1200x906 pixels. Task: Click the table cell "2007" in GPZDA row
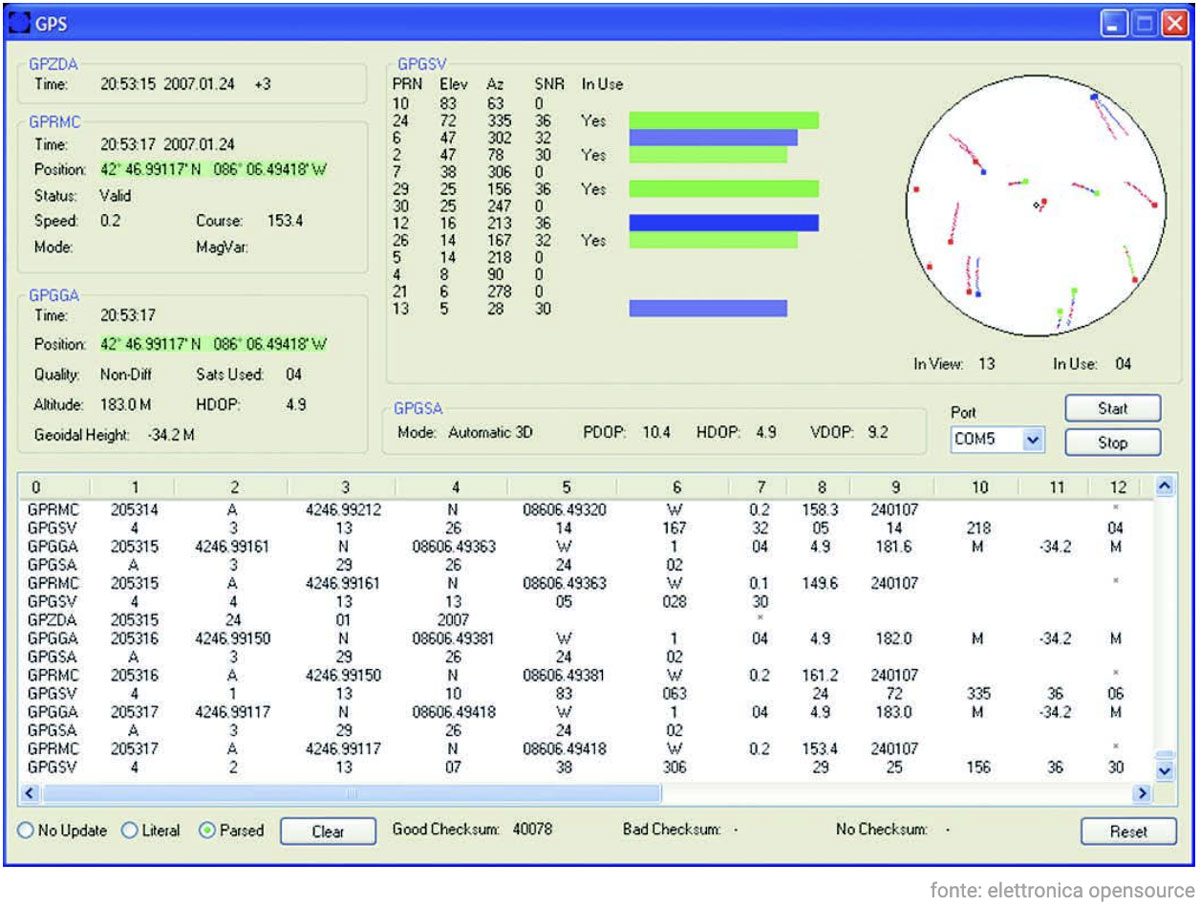click(x=454, y=620)
